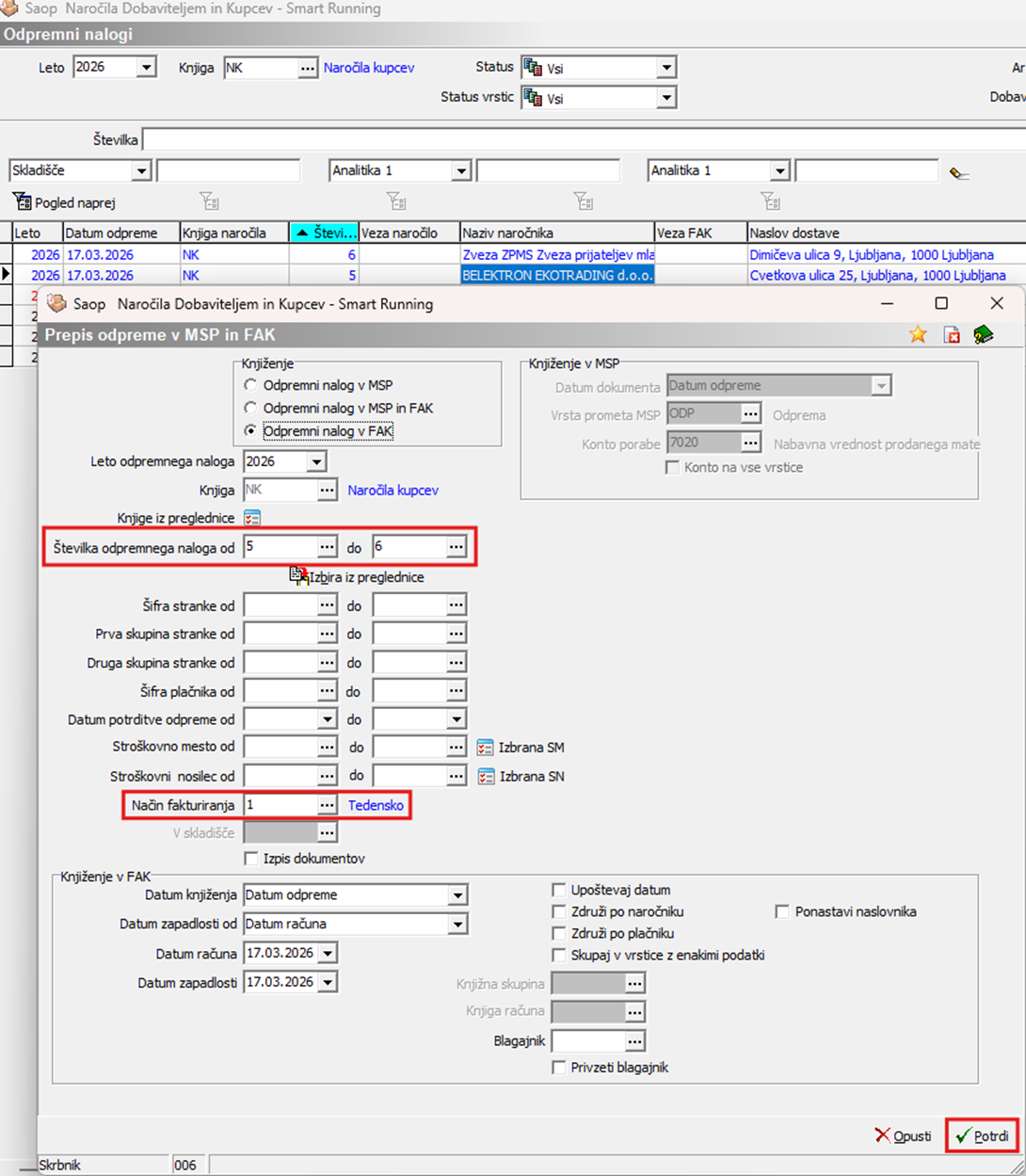Click the Številka search input field

[584, 140]
